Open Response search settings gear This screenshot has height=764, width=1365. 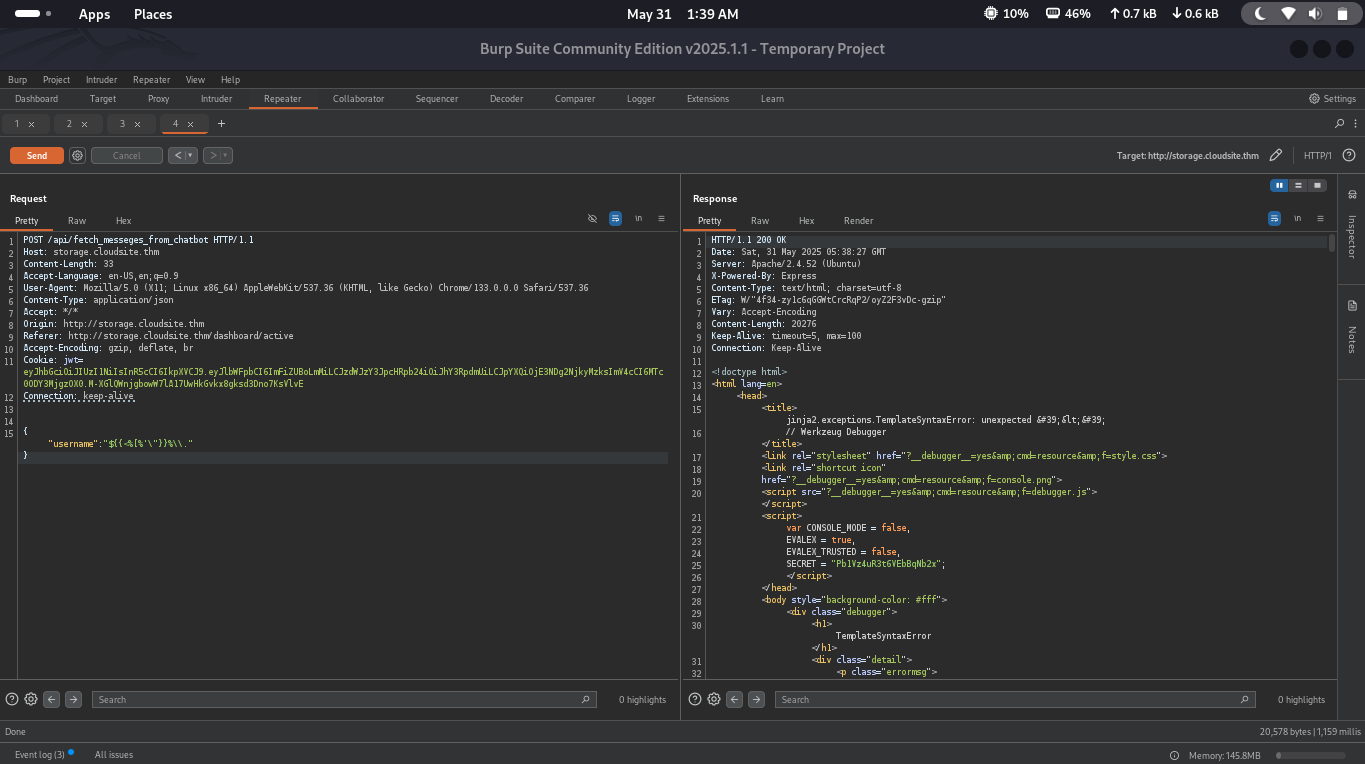coord(714,699)
